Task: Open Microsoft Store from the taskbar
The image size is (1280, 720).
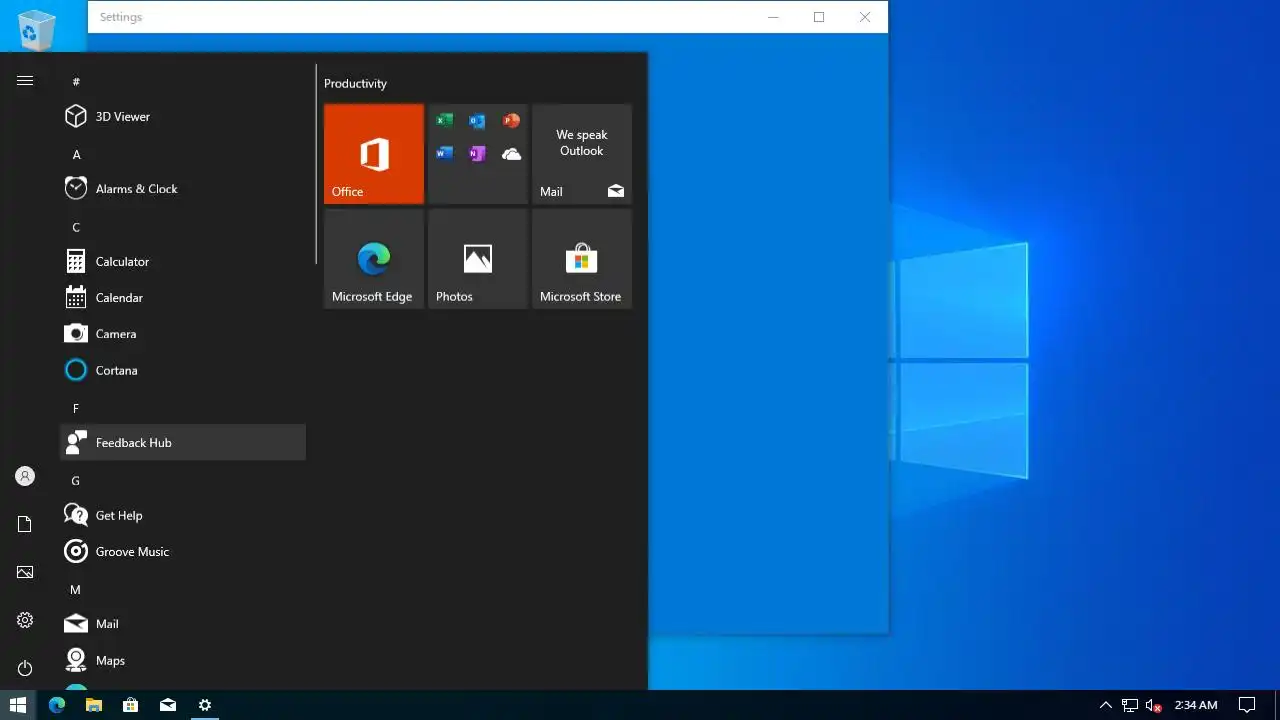Action: coord(130,705)
